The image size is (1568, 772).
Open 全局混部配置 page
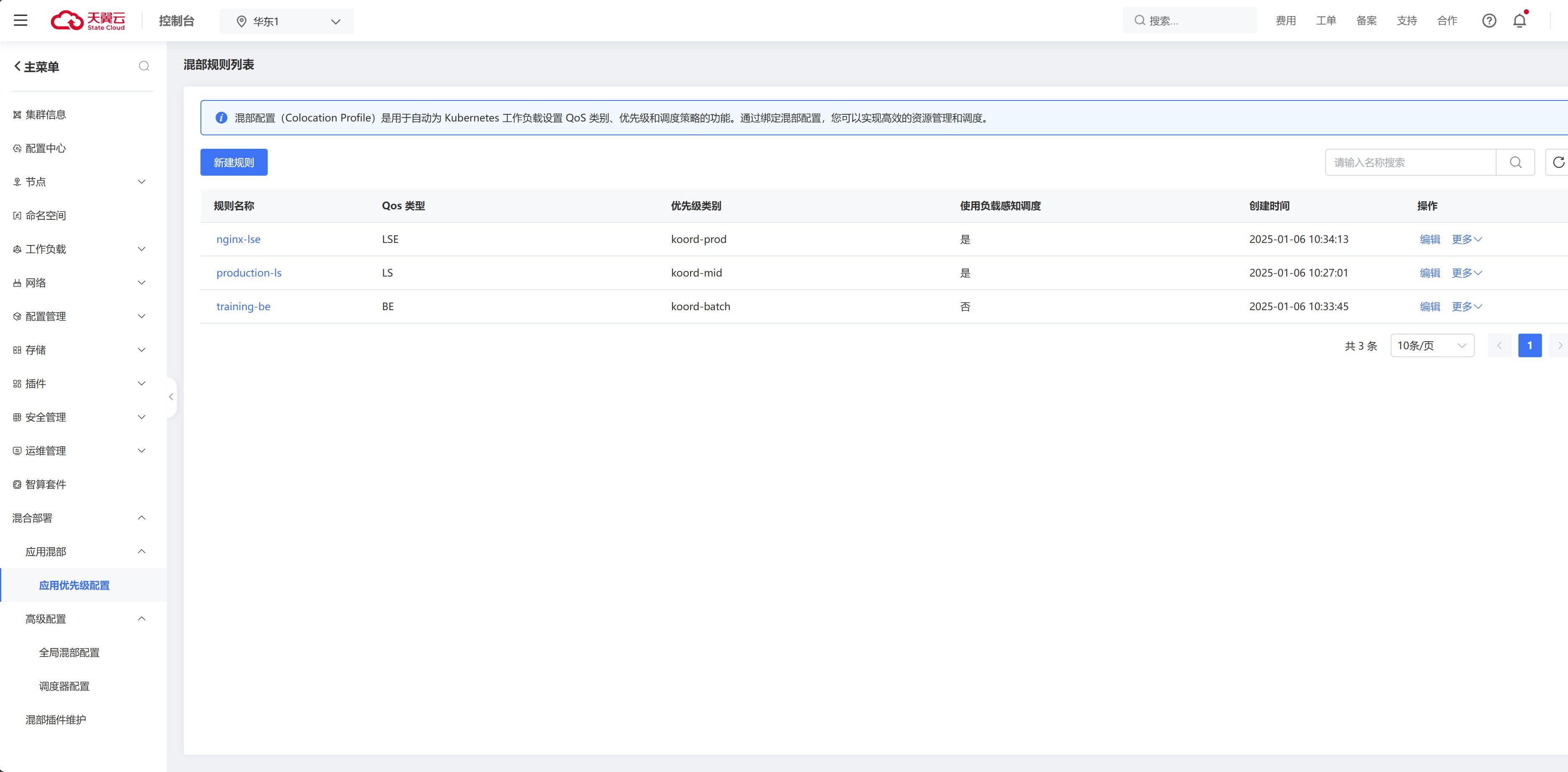pyautogui.click(x=69, y=653)
